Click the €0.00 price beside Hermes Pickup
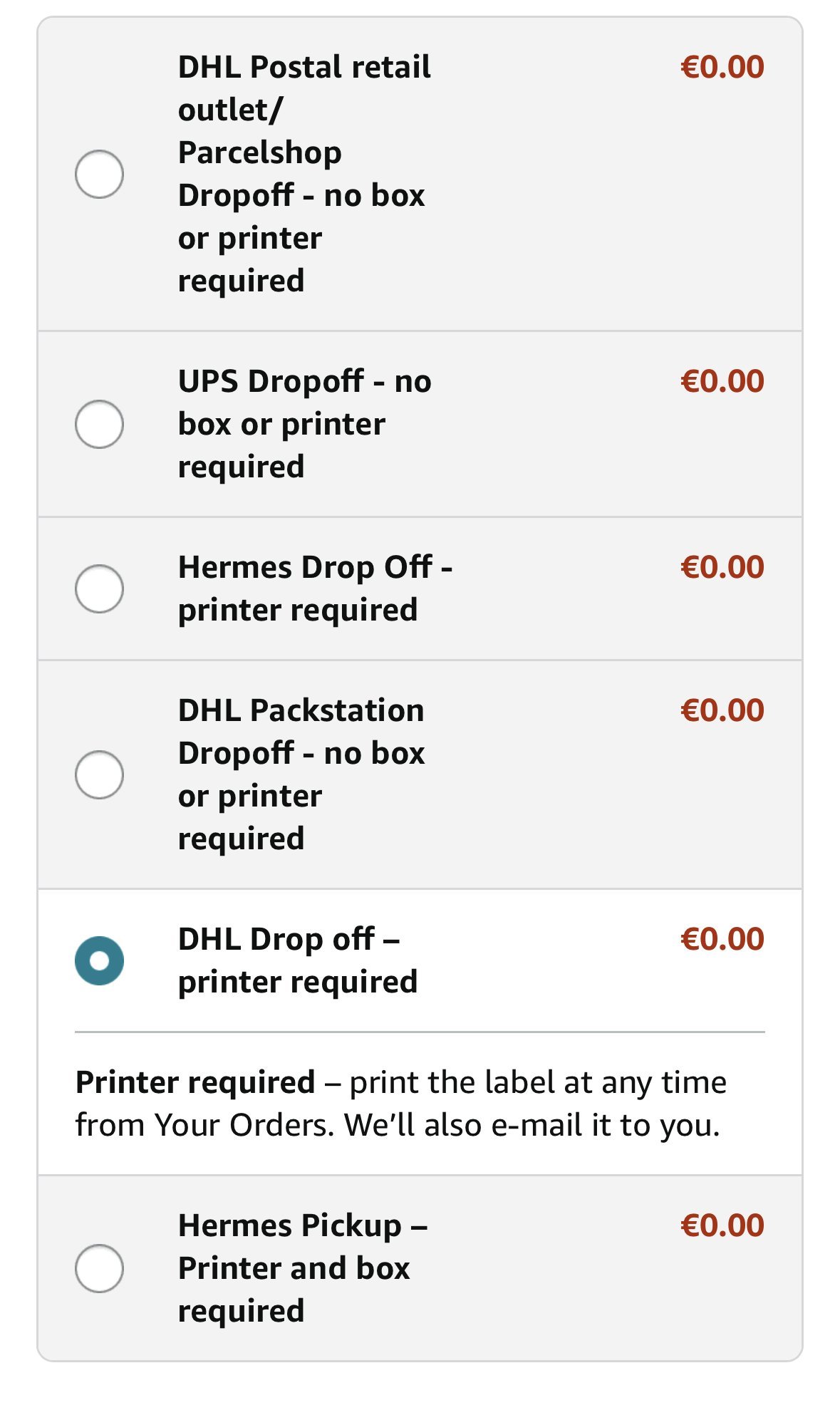Screen dimensions: 840x1410 tap(722, 1225)
